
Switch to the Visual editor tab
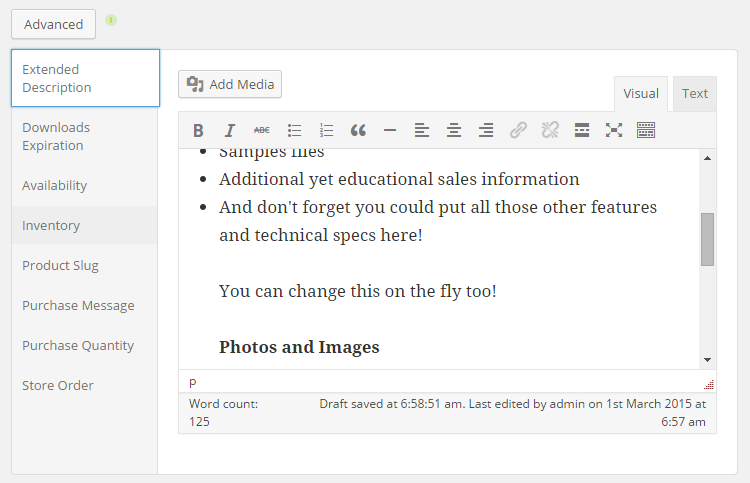(641, 94)
